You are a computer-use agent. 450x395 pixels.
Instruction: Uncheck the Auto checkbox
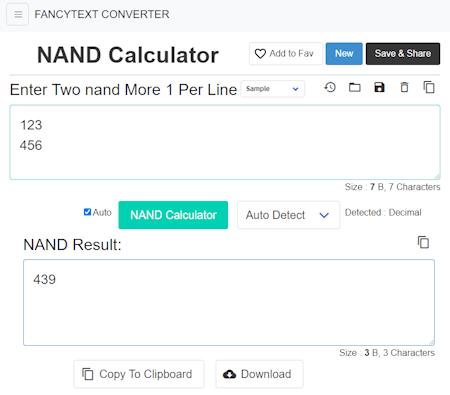(87, 212)
